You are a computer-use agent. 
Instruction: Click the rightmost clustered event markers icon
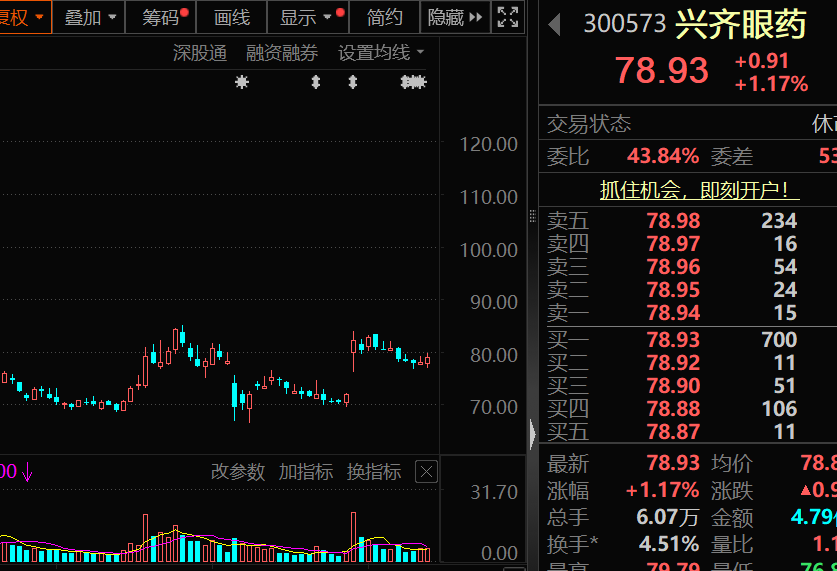tap(413, 82)
